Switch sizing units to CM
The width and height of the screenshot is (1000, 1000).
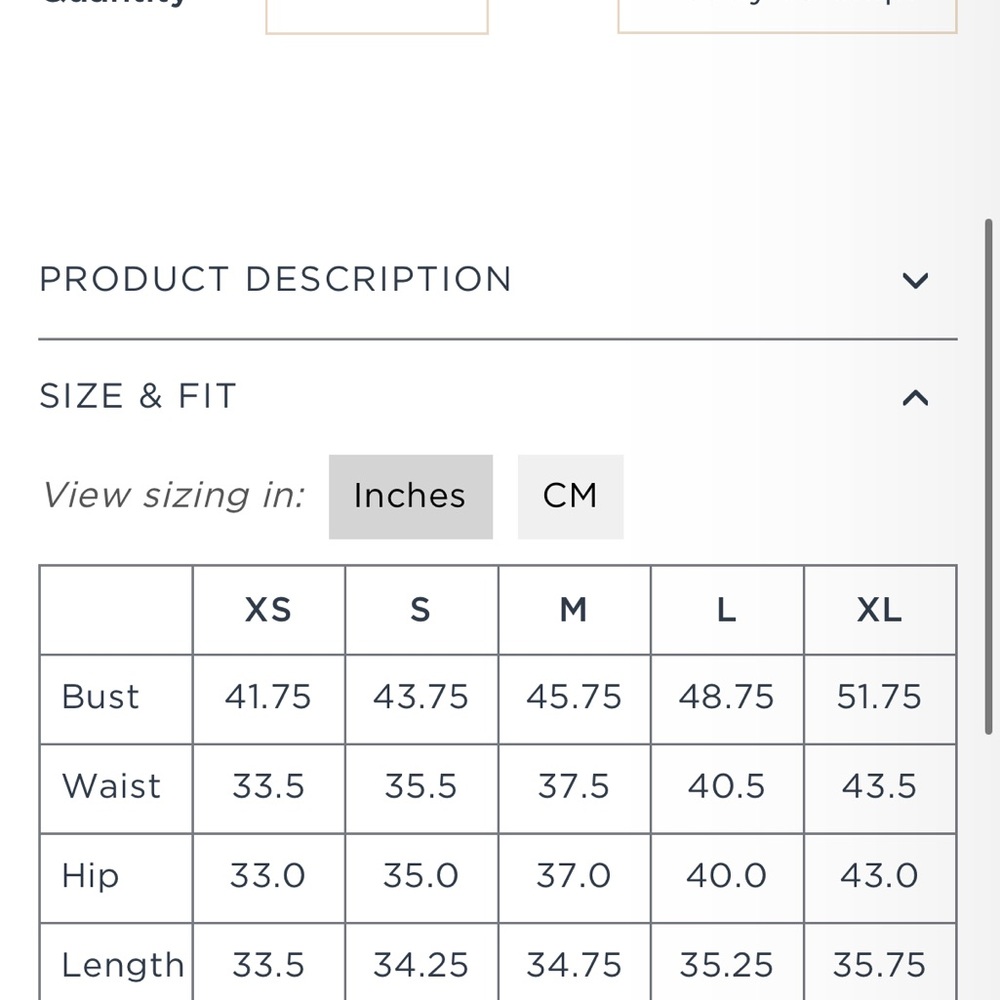click(x=571, y=497)
